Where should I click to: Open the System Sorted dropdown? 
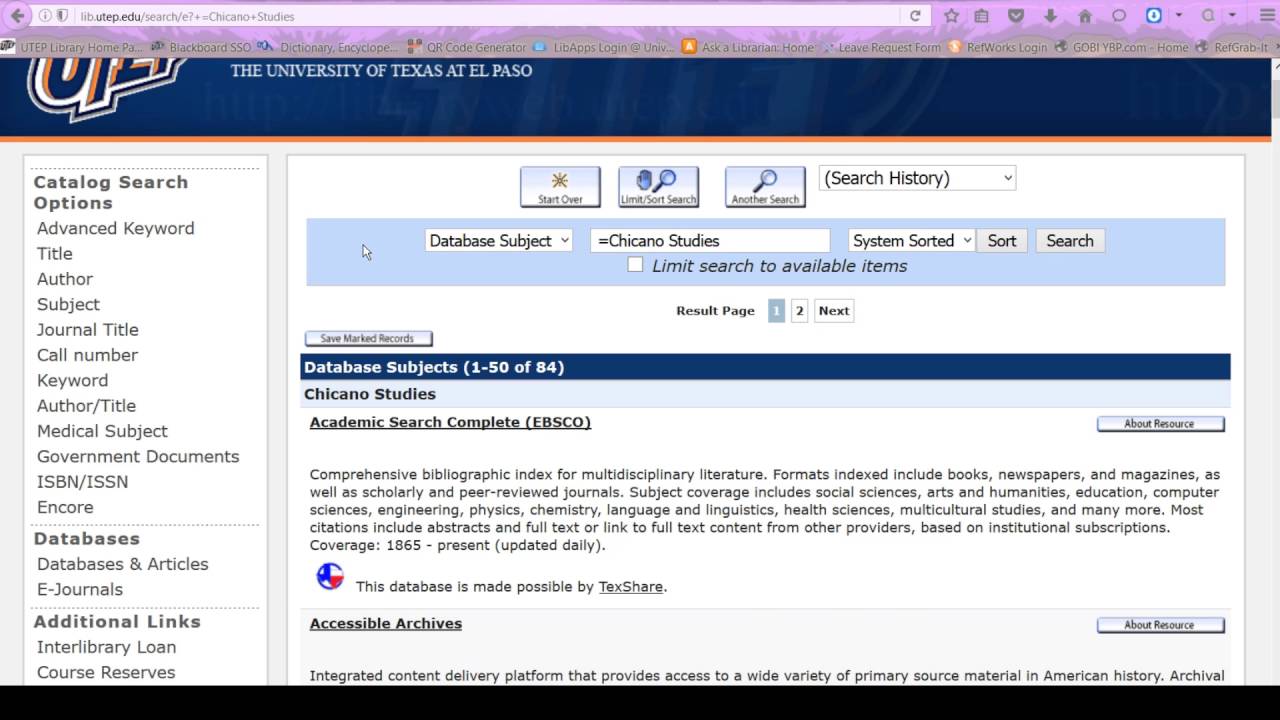(911, 241)
